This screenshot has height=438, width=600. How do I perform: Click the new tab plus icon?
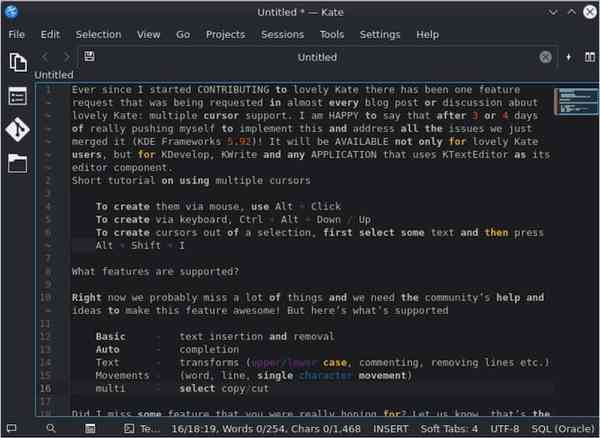pyautogui.click(x=569, y=57)
